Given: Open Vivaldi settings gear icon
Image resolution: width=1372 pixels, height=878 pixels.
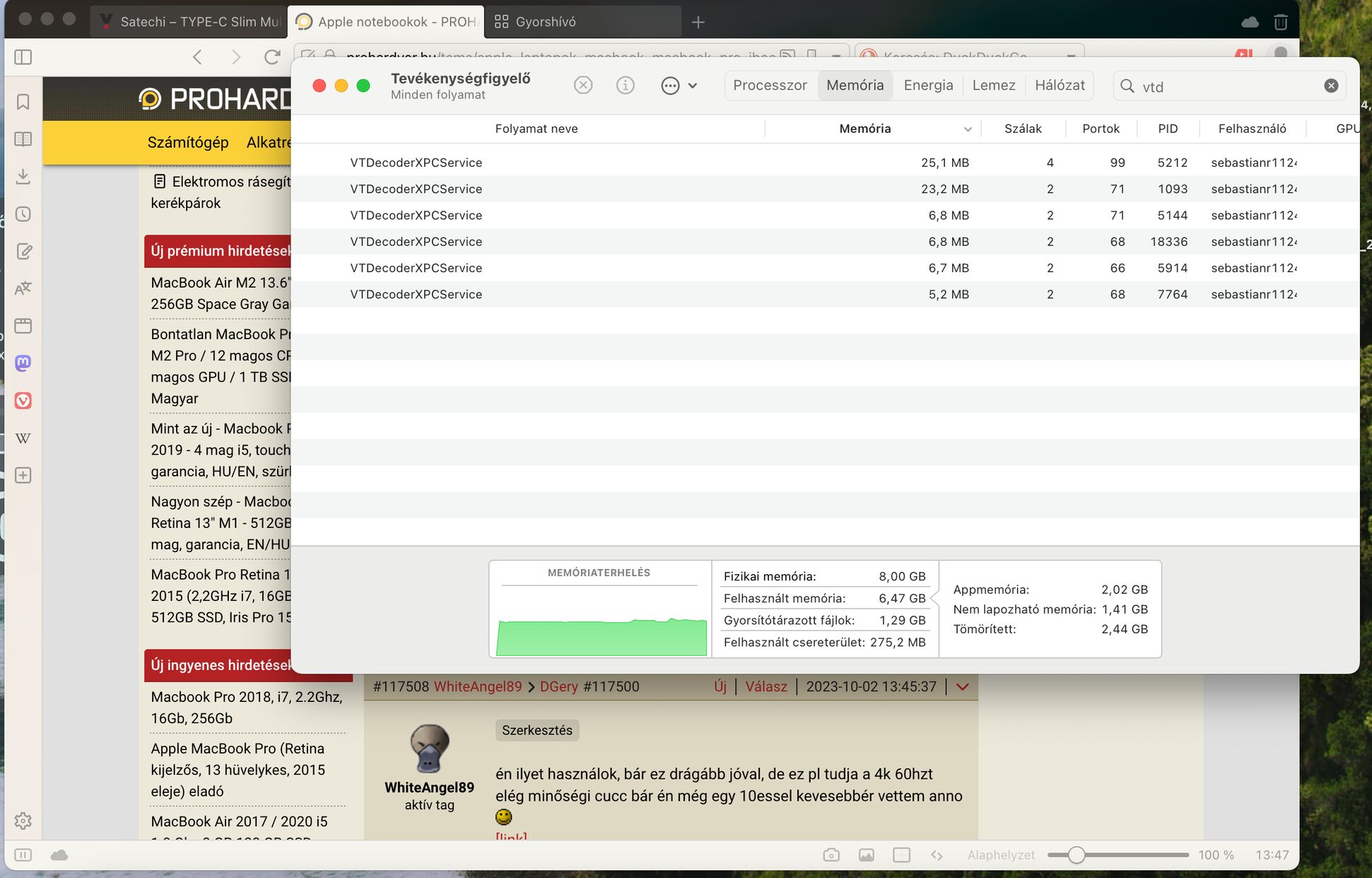Looking at the screenshot, I should (x=23, y=821).
